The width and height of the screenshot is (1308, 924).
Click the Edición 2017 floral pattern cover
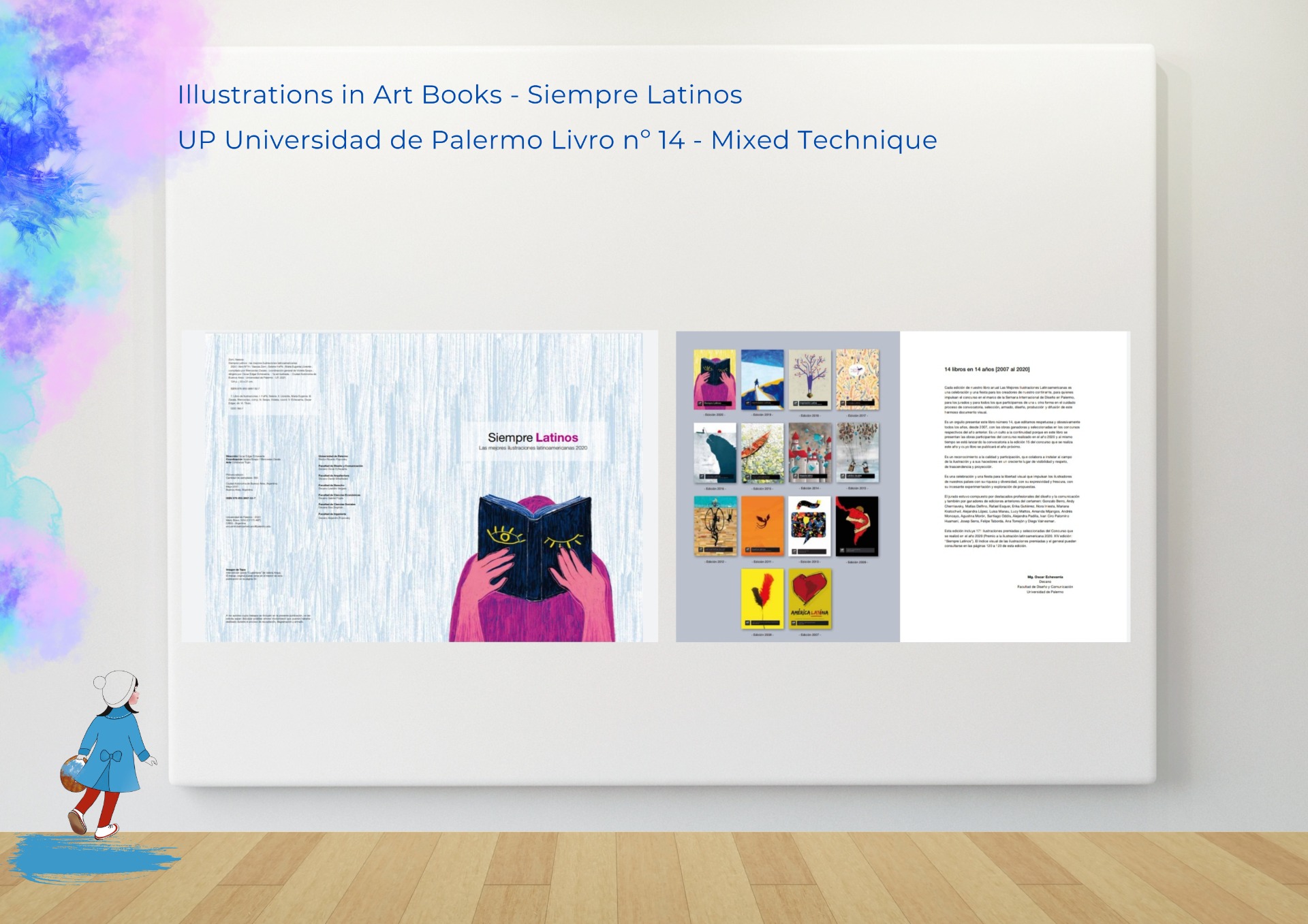pos(858,379)
